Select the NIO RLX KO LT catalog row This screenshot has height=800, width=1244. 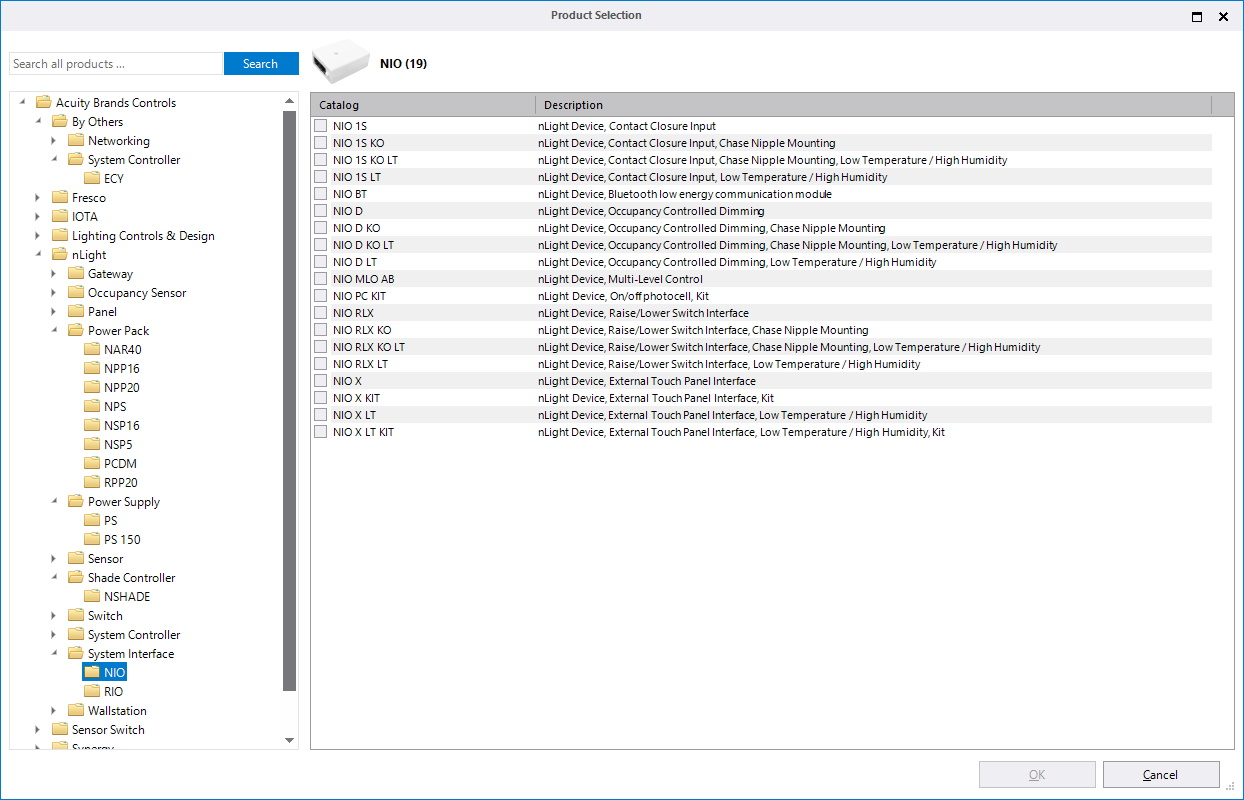[761, 347]
